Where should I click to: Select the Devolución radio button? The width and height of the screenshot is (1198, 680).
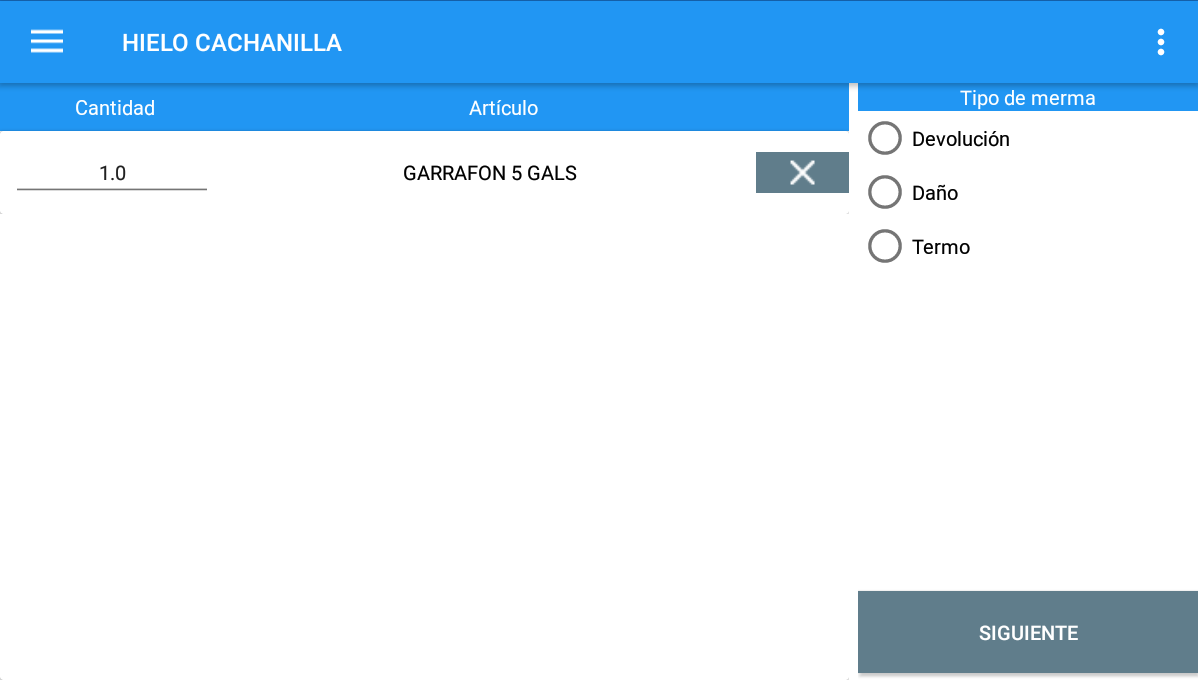pyautogui.click(x=885, y=138)
